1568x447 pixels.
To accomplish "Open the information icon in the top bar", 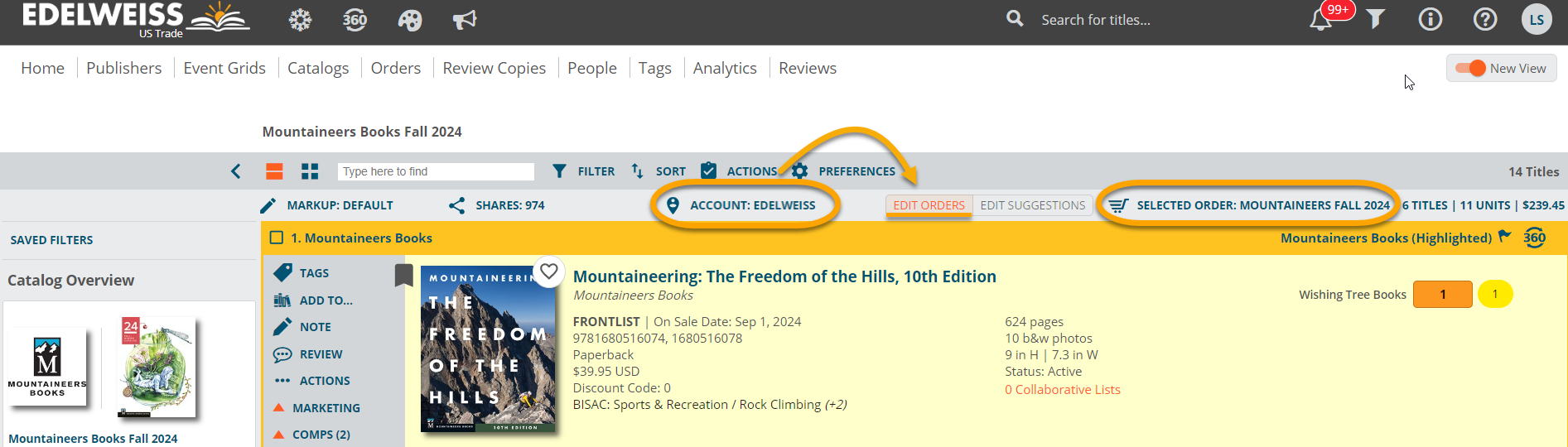I will click(x=1430, y=19).
